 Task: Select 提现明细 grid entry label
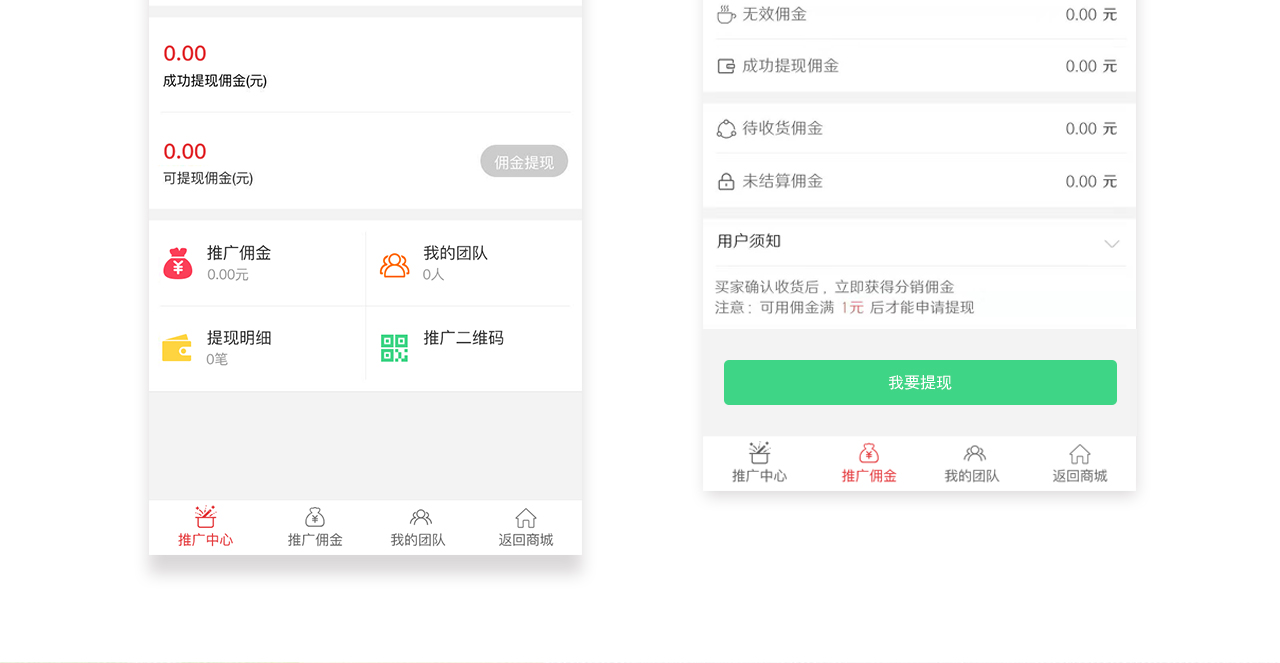click(239, 338)
